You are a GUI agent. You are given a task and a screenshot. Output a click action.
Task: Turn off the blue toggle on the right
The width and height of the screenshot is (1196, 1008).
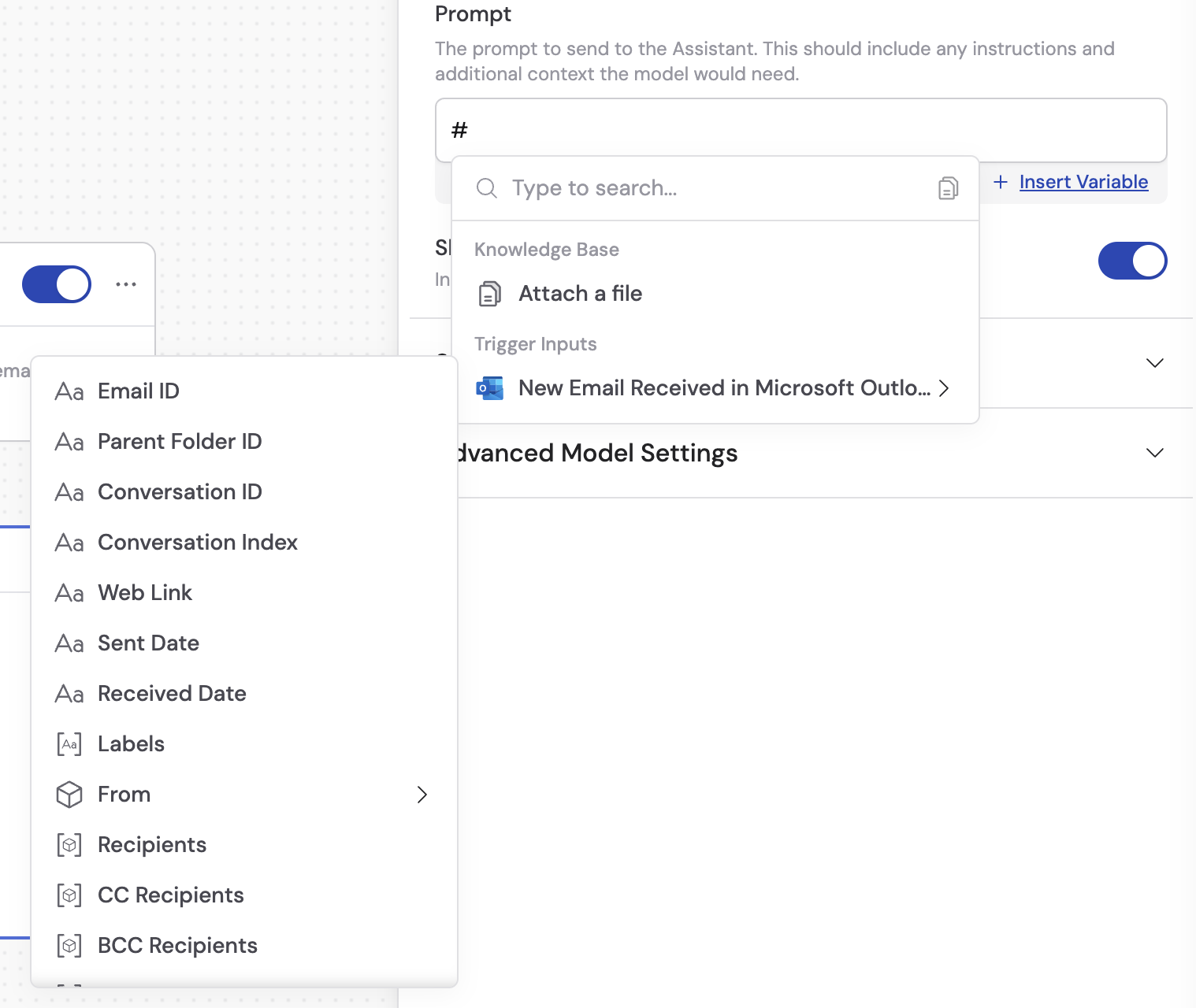[1132, 261]
